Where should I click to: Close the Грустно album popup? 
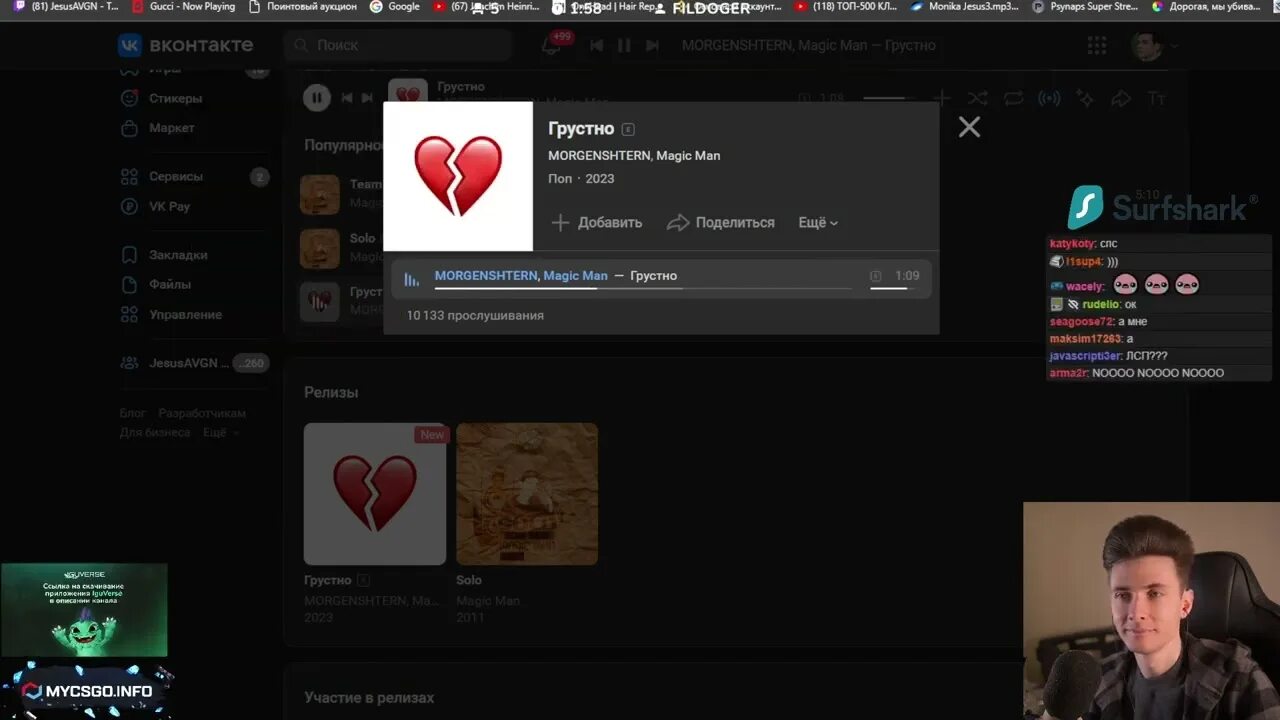pyautogui.click(x=969, y=127)
